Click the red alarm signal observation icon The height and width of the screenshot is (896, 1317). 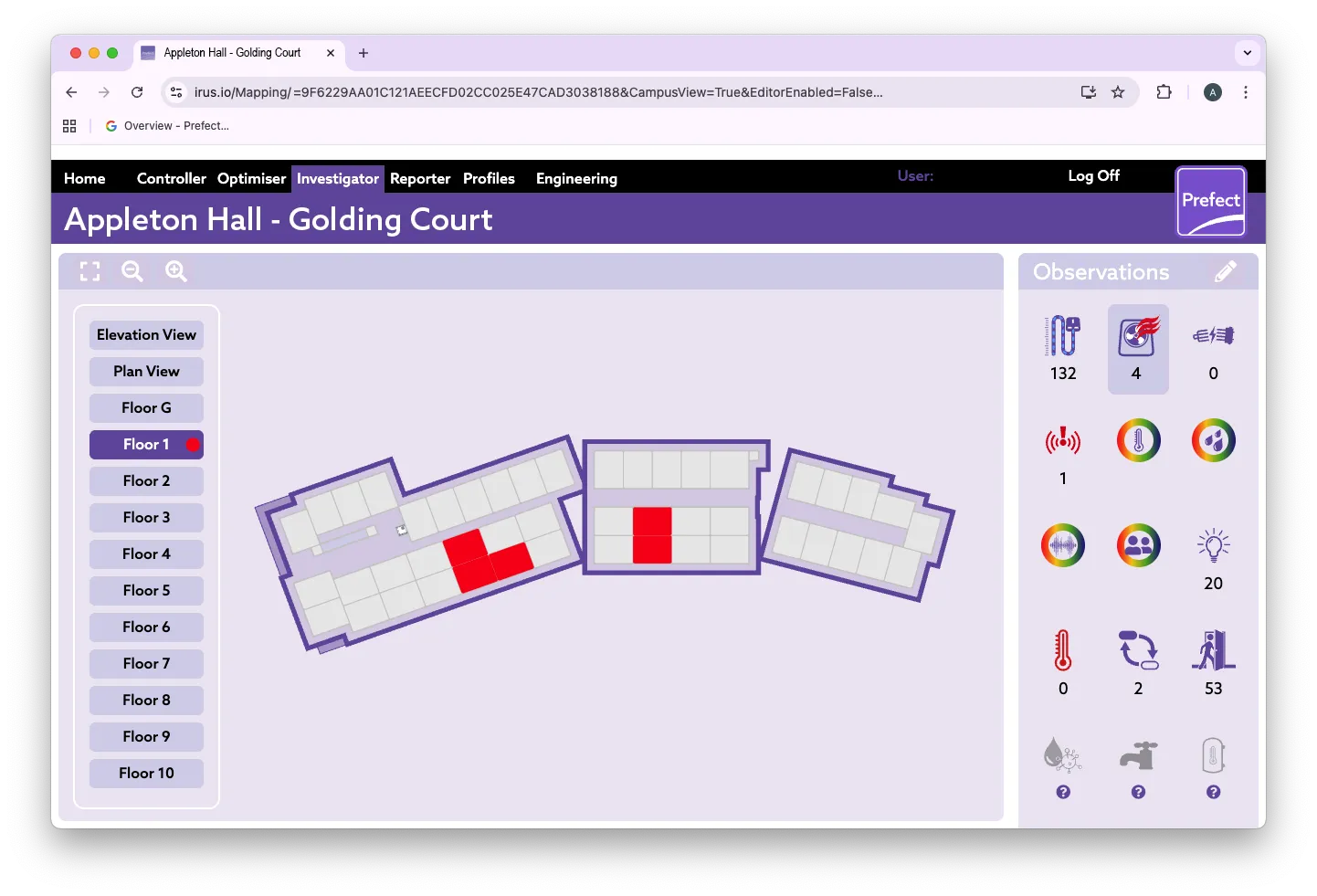[x=1062, y=442]
